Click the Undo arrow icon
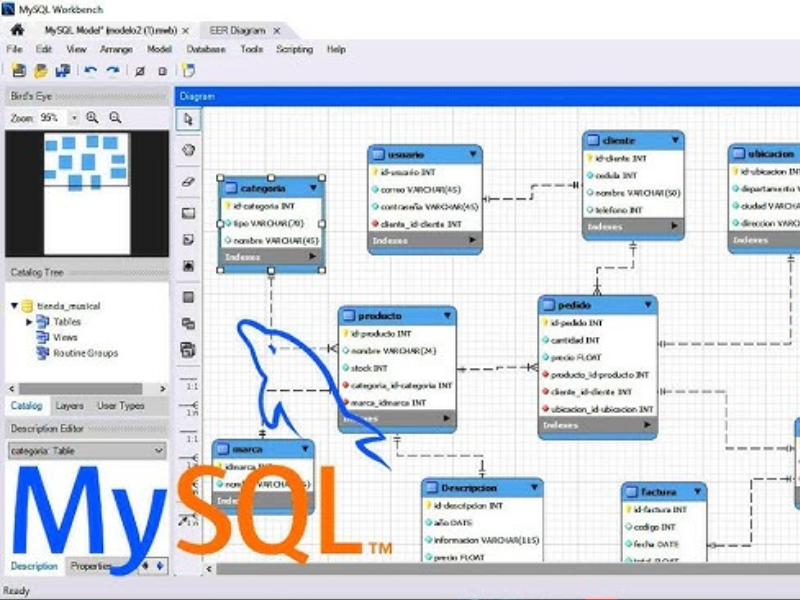Screen dimensions: 800x600 coord(91,70)
